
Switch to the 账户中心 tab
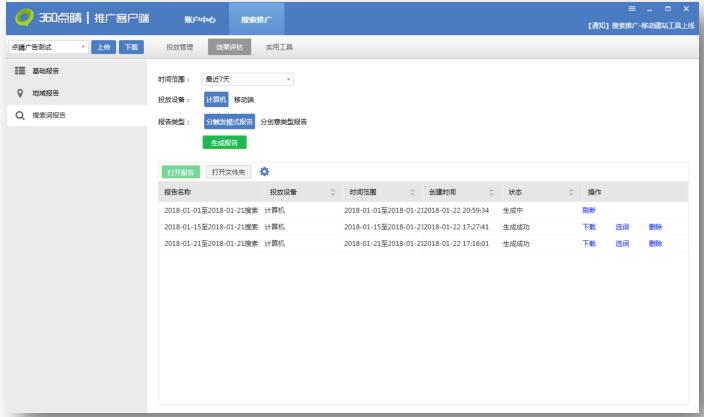[200, 19]
